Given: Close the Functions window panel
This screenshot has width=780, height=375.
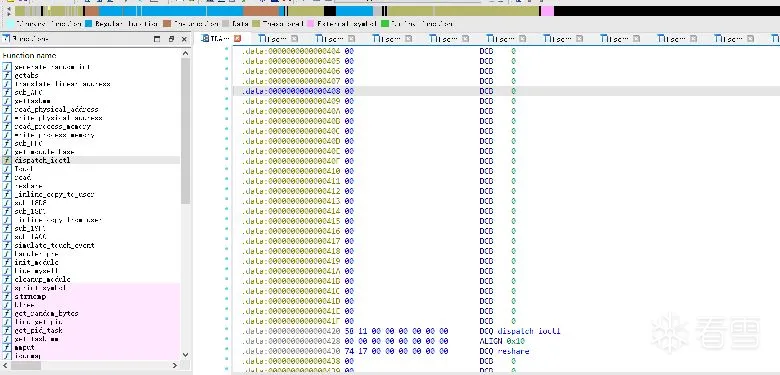Looking at the screenshot, I should 184,39.
